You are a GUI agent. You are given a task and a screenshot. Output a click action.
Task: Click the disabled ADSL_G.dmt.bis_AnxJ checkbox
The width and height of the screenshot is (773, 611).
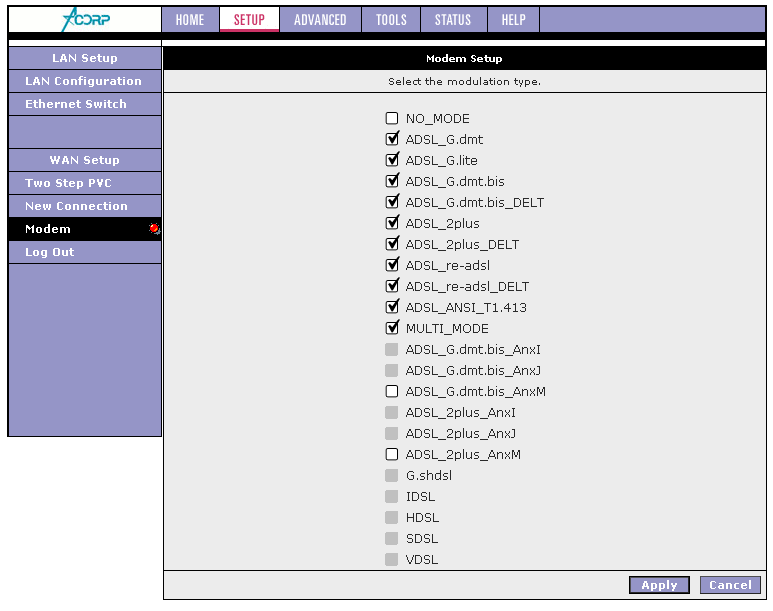click(x=392, y=370)
